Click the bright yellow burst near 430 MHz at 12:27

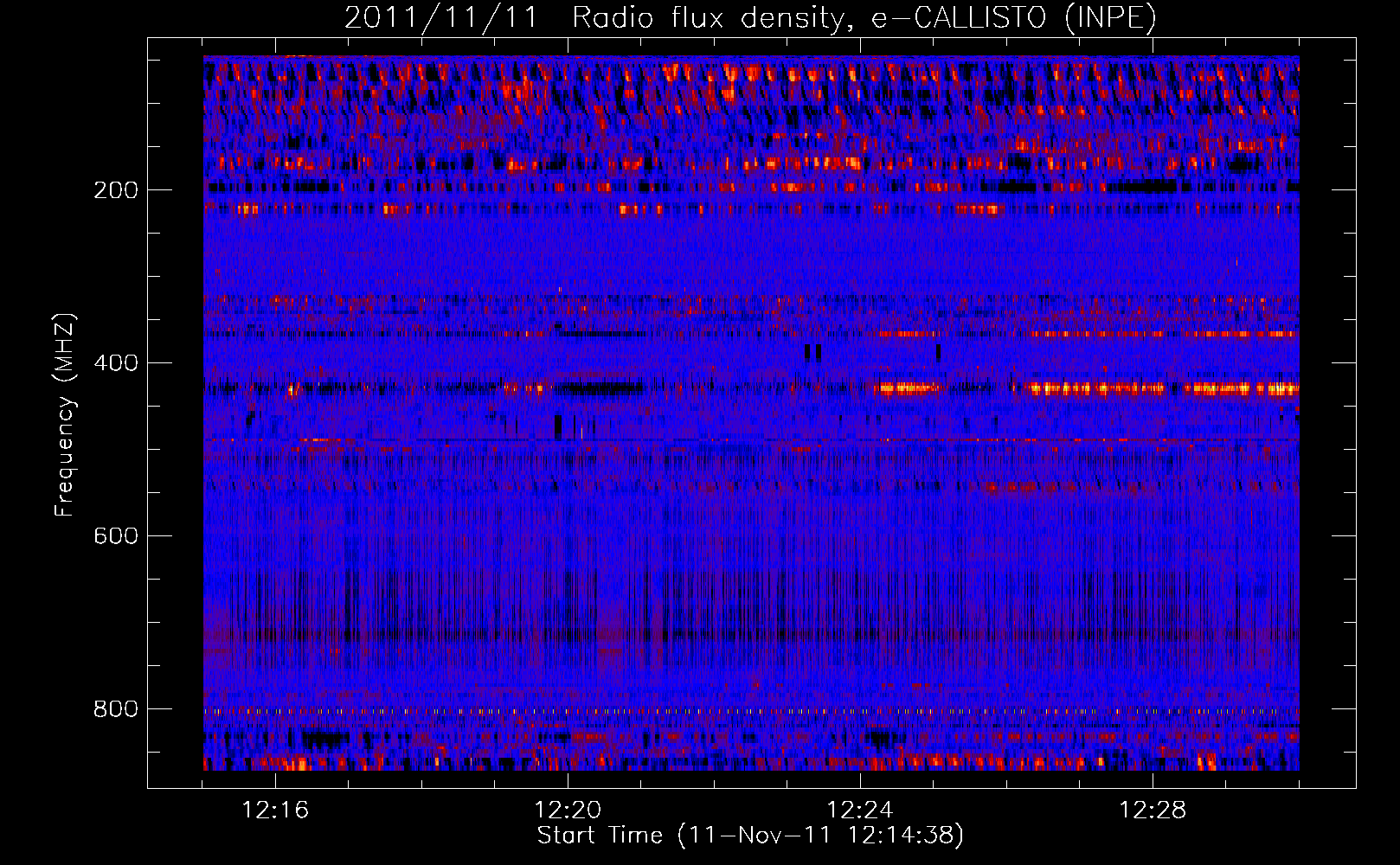[1095, 388]
